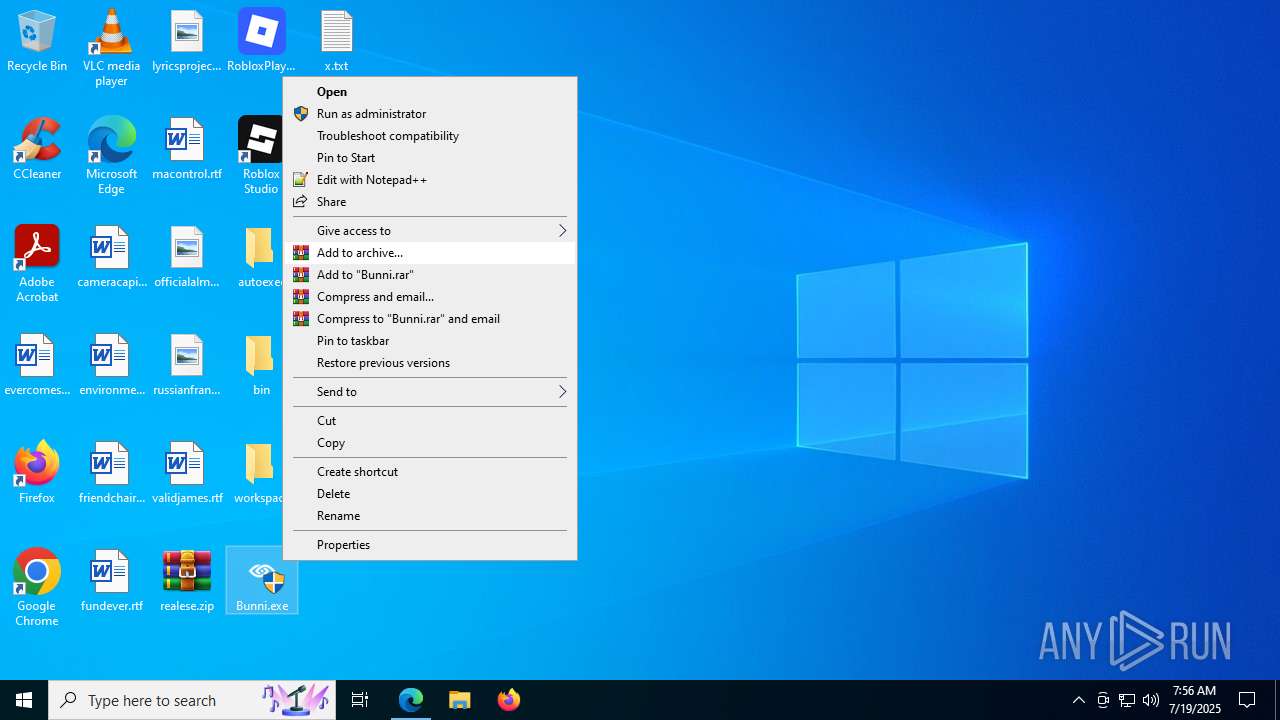This screenshot has height=720, width=1280.
Task: Open Adobe Acrobat desktop shortcut
Action: [x=37, y=263]
